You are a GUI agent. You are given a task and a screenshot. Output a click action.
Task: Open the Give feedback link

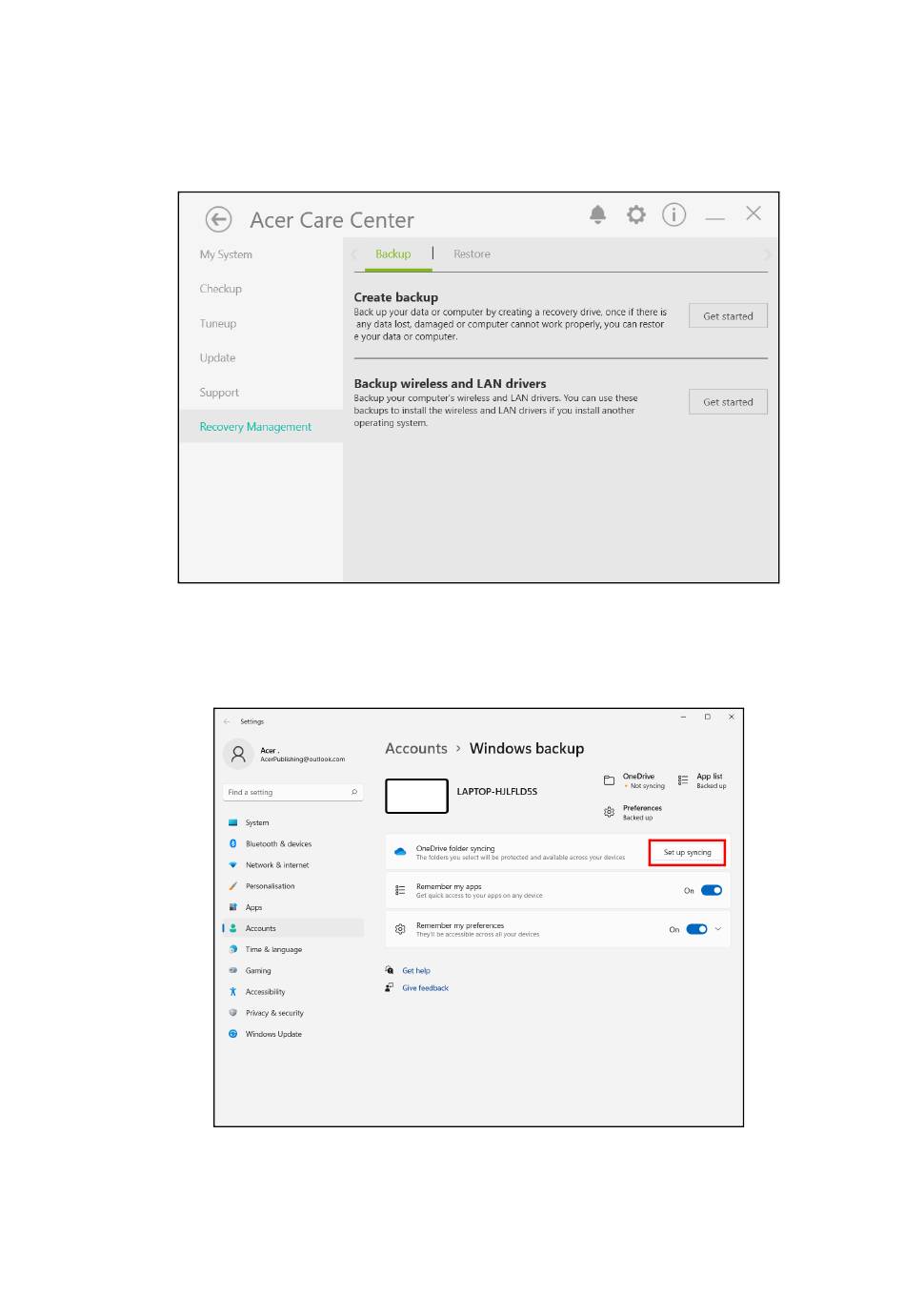pyautogui.click(x=425, y=988)
